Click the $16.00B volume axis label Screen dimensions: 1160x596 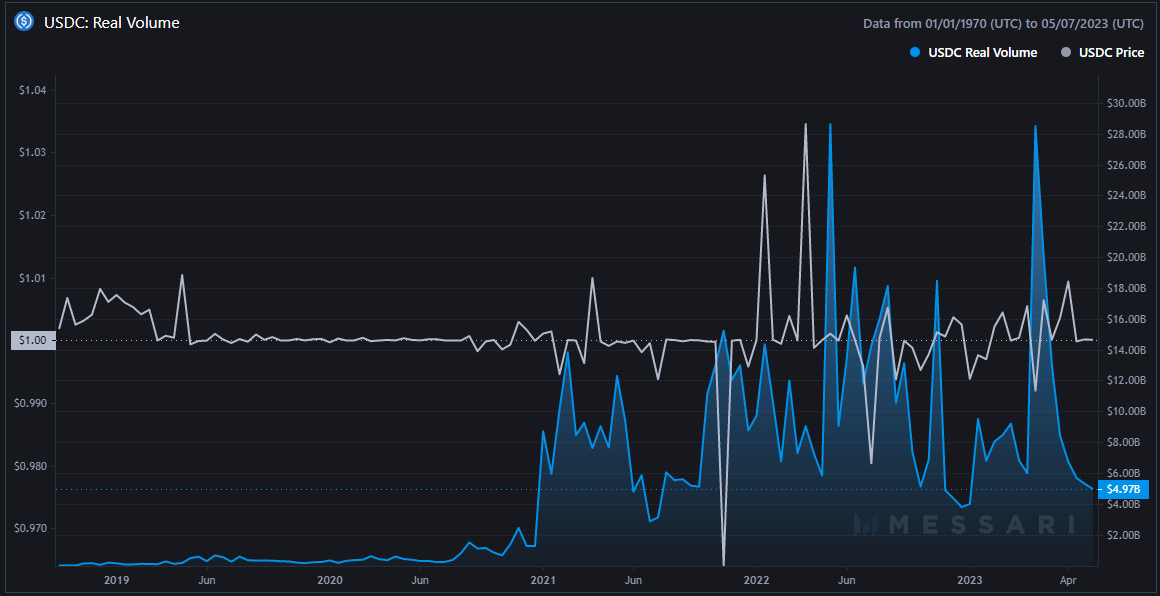tap(1125, 319)
